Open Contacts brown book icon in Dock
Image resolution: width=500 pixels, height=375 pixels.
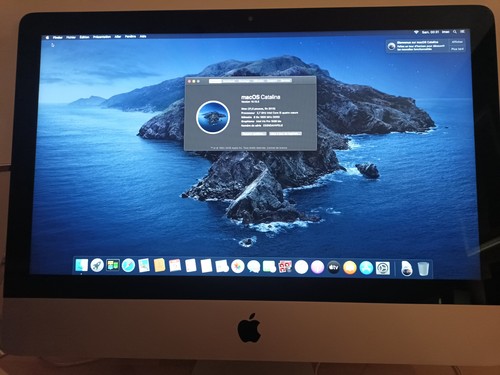click(x=160, y=266)
